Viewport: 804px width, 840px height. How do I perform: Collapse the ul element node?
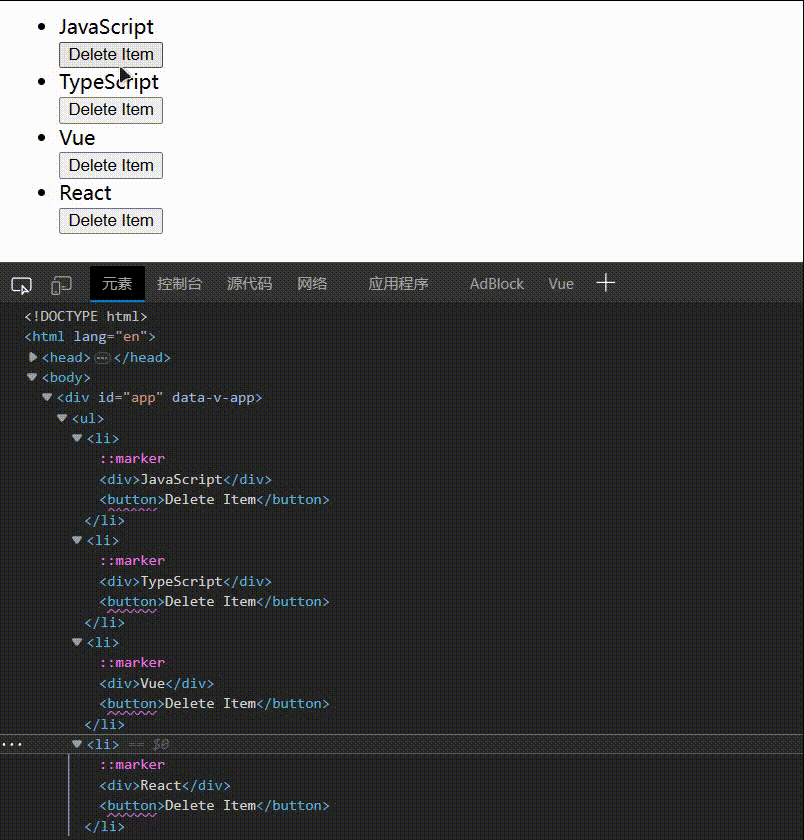(x=62, y=418)
